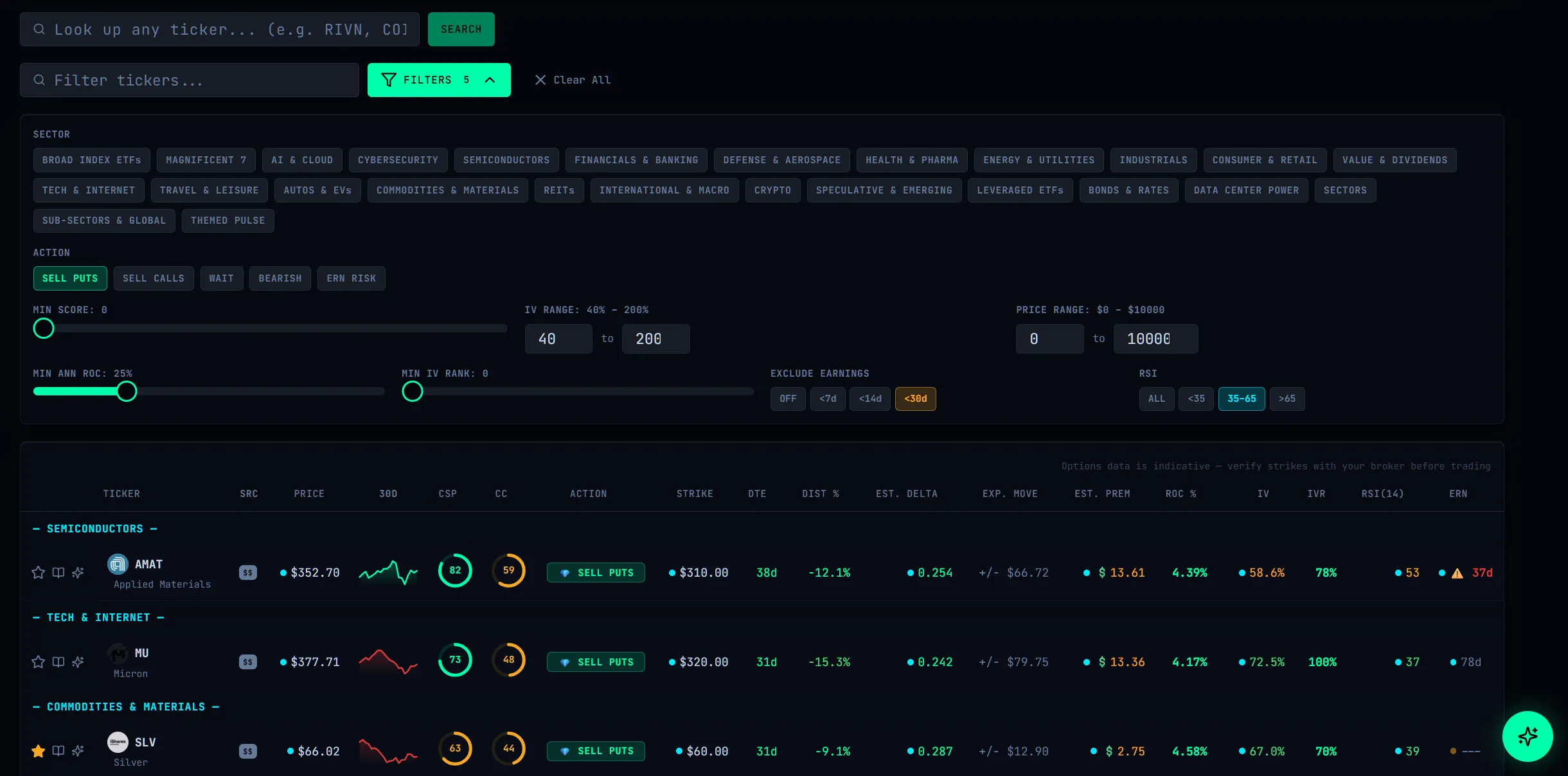Toggle the SELL CALLS action filter
Viewport: 1568px width, 776px height.
(x=154, y=278)
